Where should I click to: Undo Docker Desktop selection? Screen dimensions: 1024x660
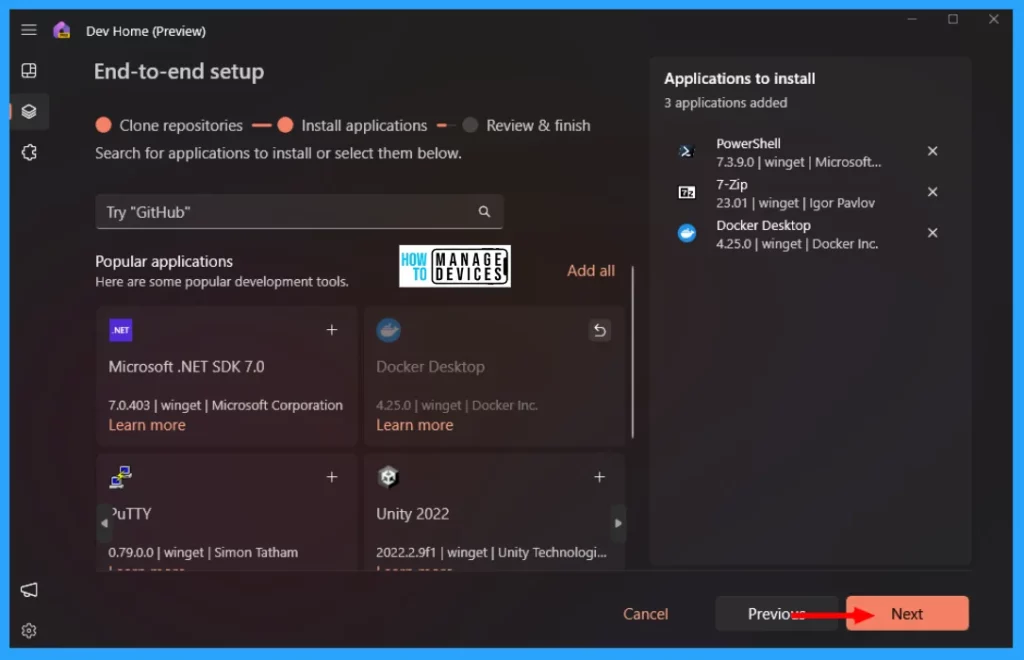coord(600,330)
